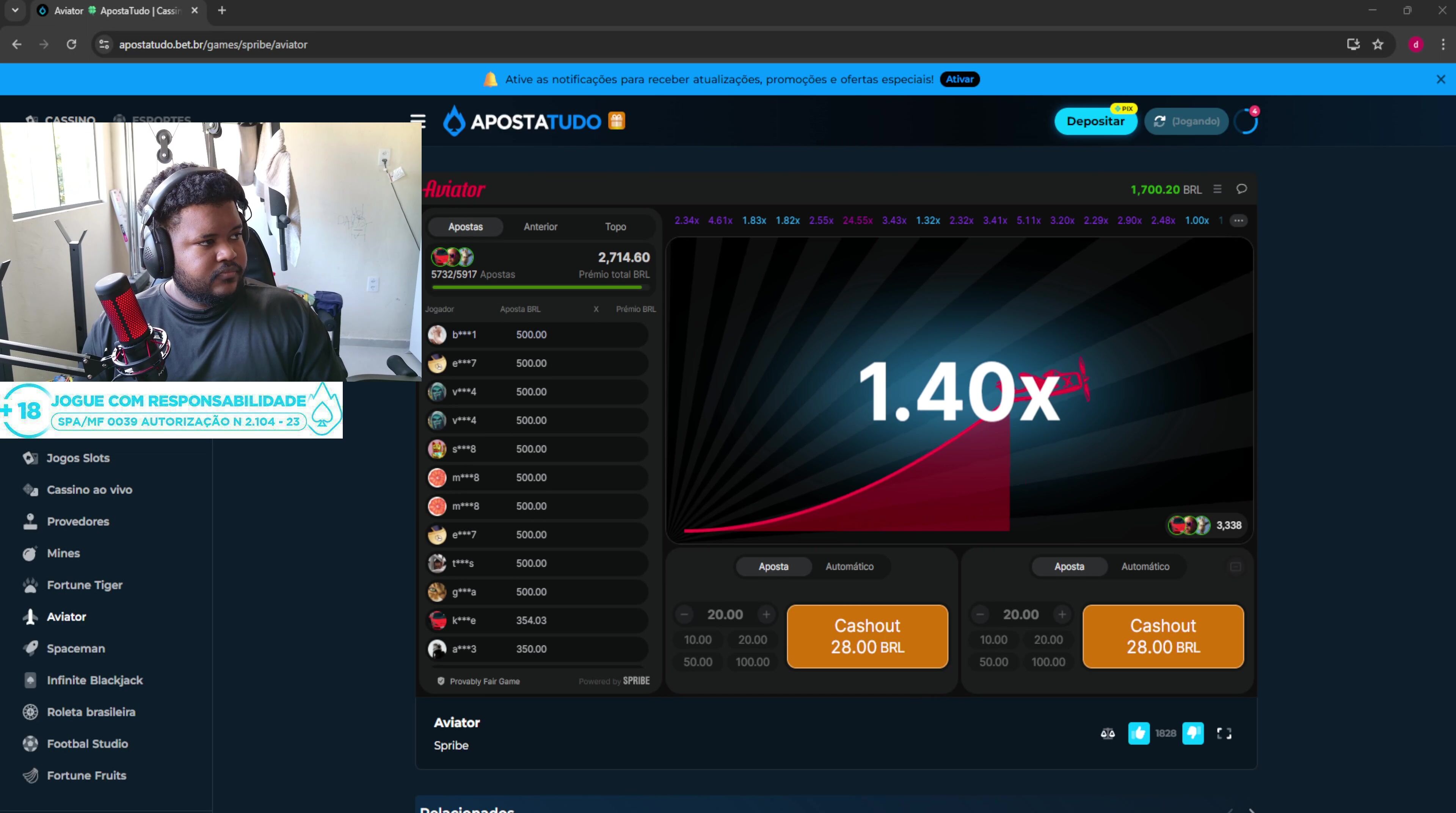Decrease right bet amount with minus button
The width and height of the screenshot is (1456, 813).
coord(980,614)
